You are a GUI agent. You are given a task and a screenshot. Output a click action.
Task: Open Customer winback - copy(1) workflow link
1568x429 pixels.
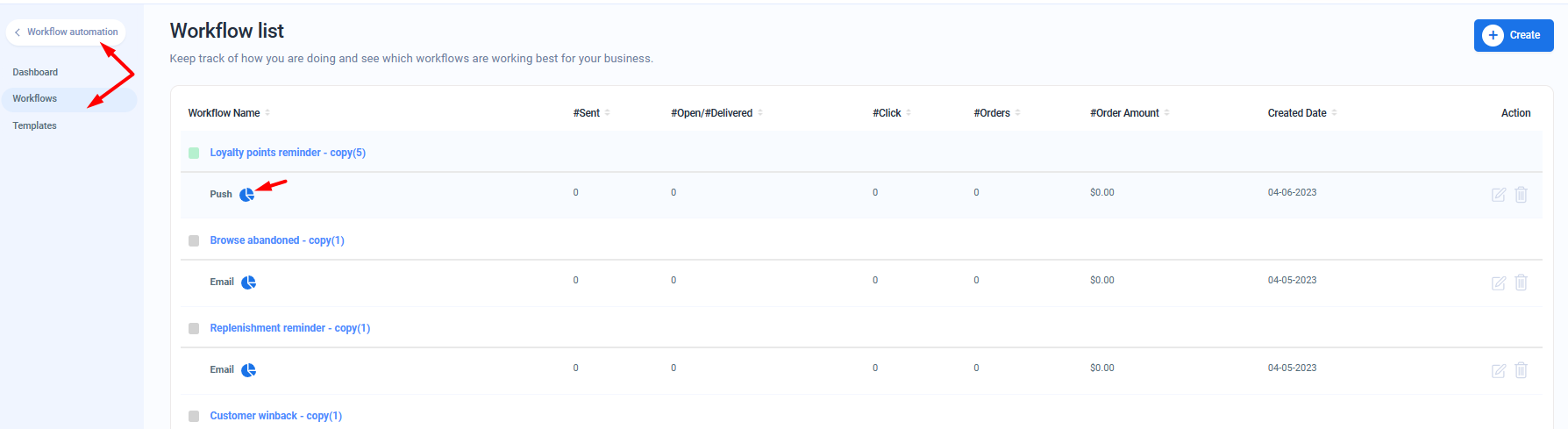(275, 416)
